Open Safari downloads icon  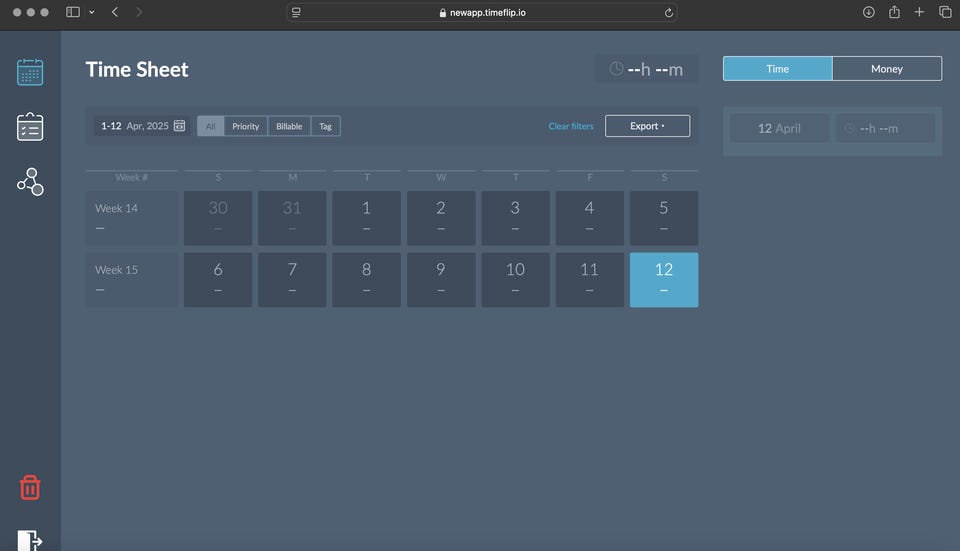[x=868, y=12]
